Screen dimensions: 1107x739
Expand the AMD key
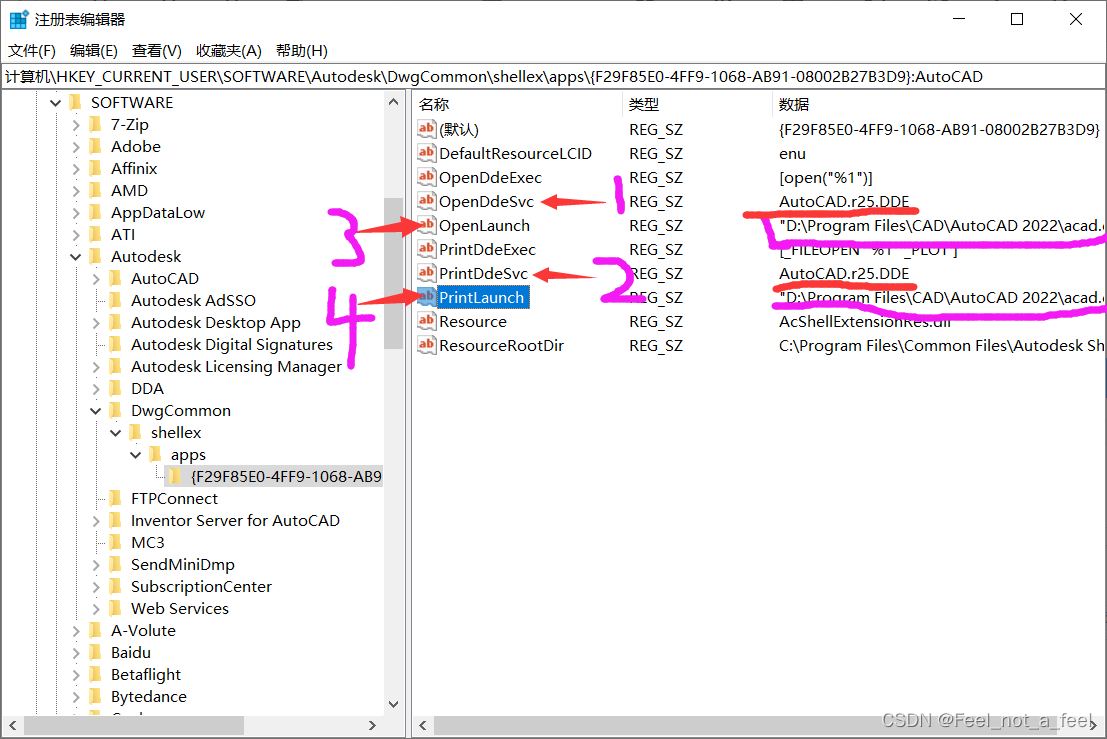[x=76, y=191]
